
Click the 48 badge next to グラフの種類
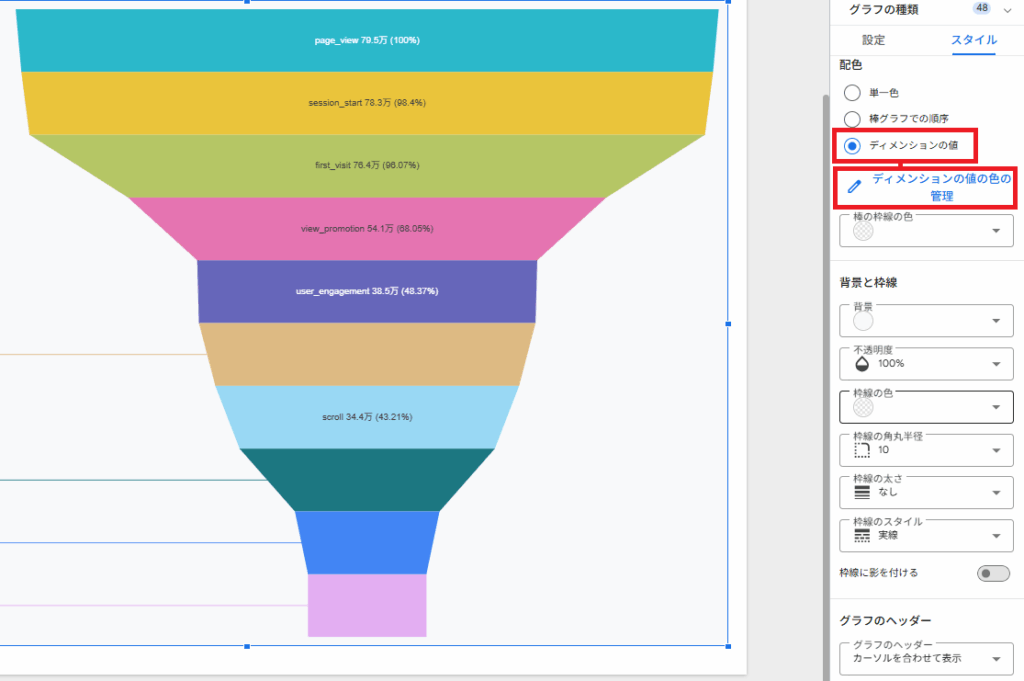[982, 8]
